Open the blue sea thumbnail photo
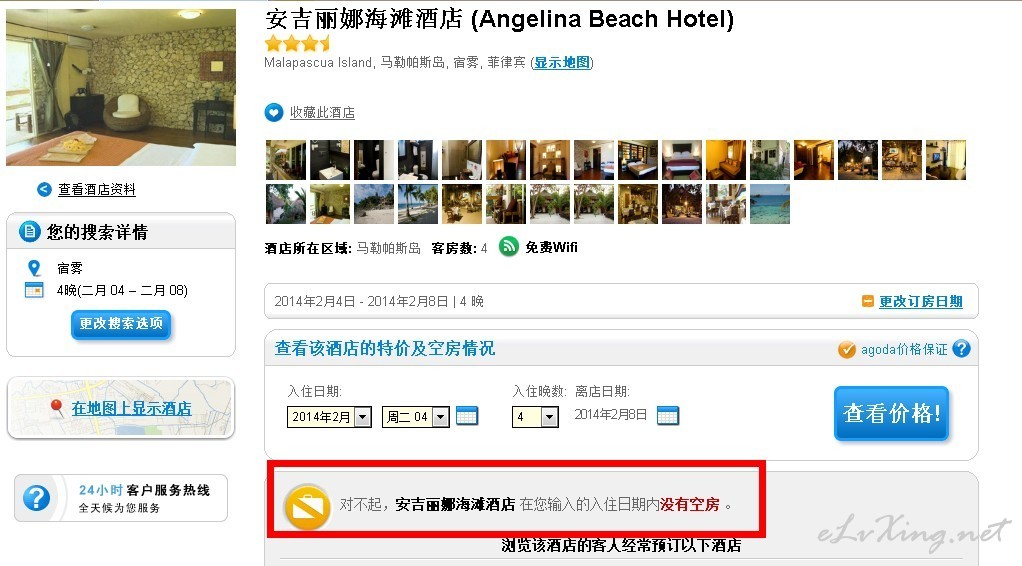Viewport: 1022px width, 566px height. [770, 204]
